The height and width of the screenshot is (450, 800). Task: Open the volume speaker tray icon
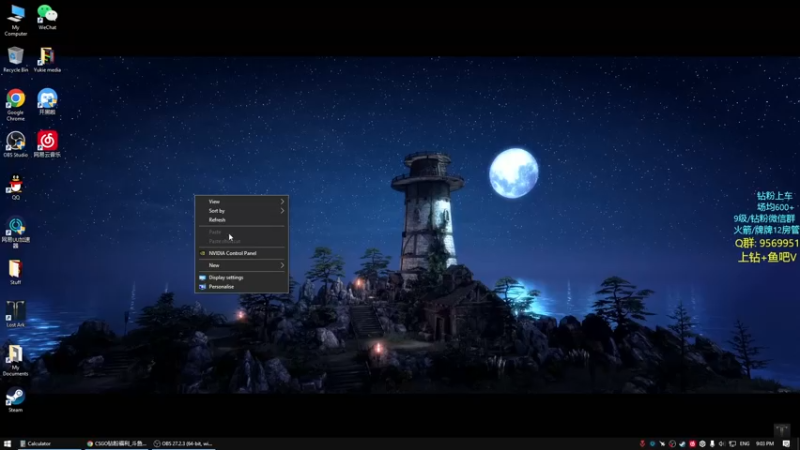tap(722, 444)
